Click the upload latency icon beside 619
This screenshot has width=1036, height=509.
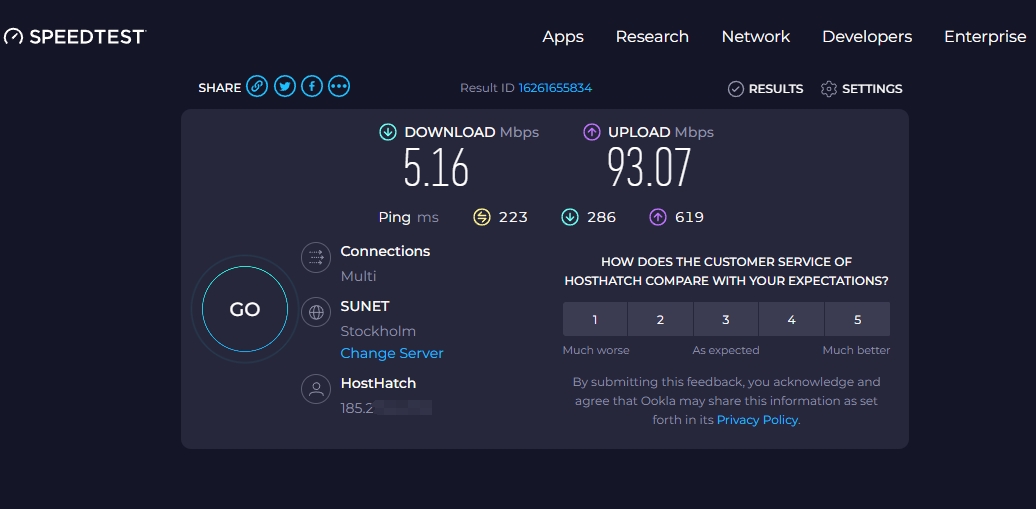(x=658, y=217)
